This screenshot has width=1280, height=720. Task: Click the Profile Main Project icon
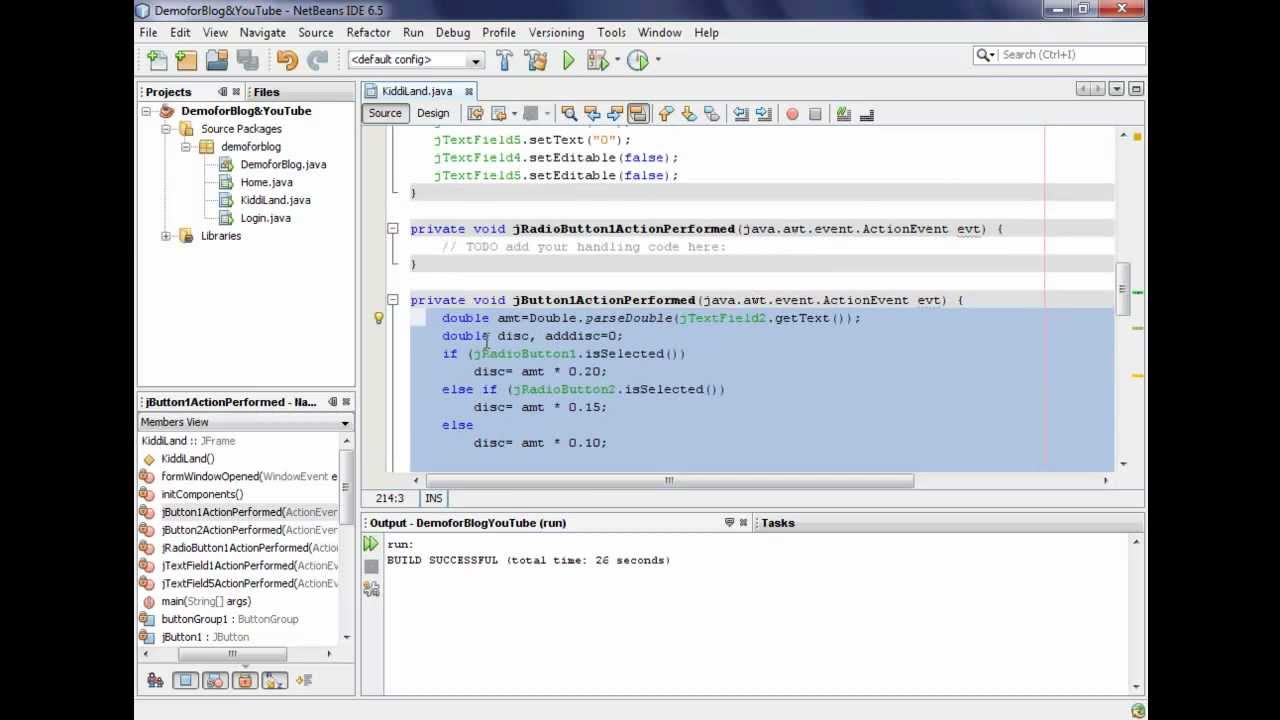(637, 60)
